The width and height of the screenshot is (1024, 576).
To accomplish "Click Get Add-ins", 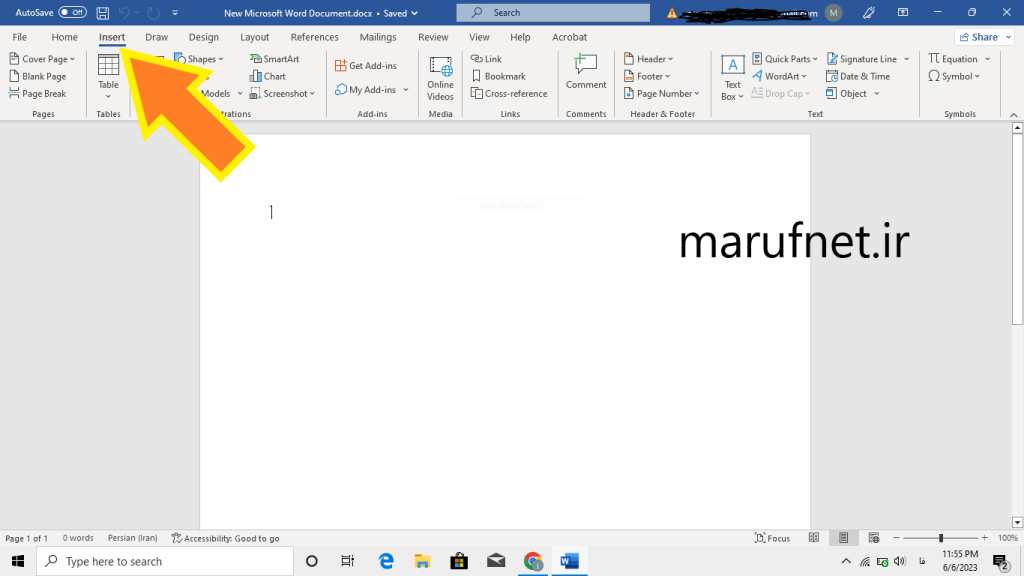I will click(x=365, y=66).
